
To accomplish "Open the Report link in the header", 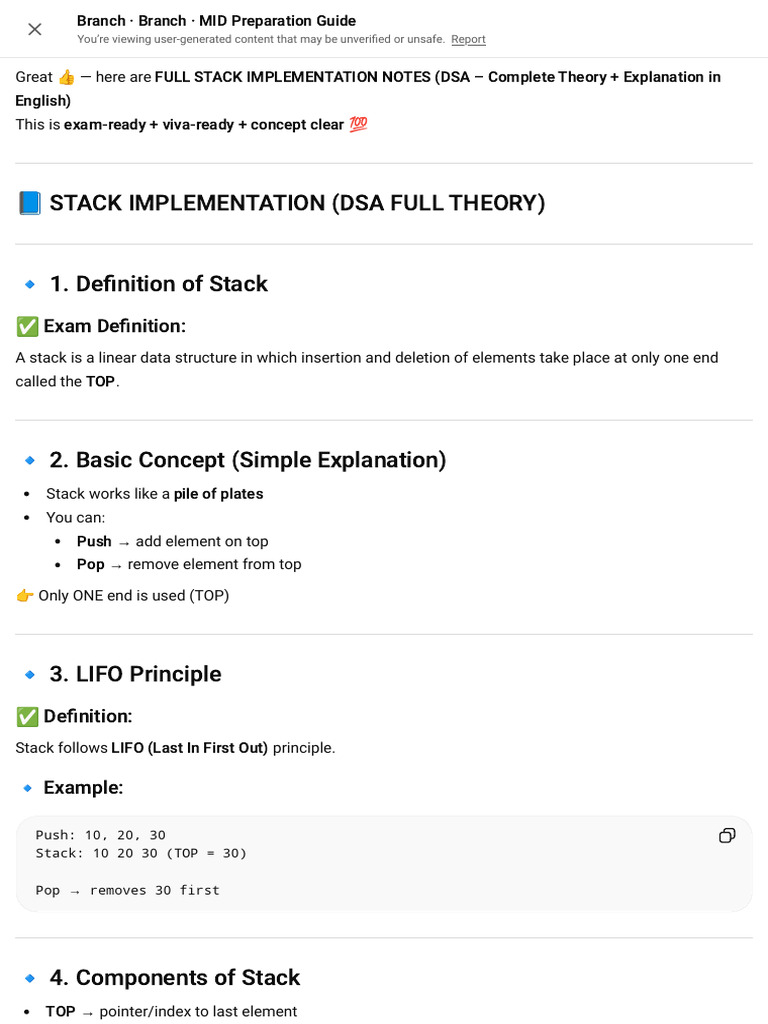I will point(468,39).
